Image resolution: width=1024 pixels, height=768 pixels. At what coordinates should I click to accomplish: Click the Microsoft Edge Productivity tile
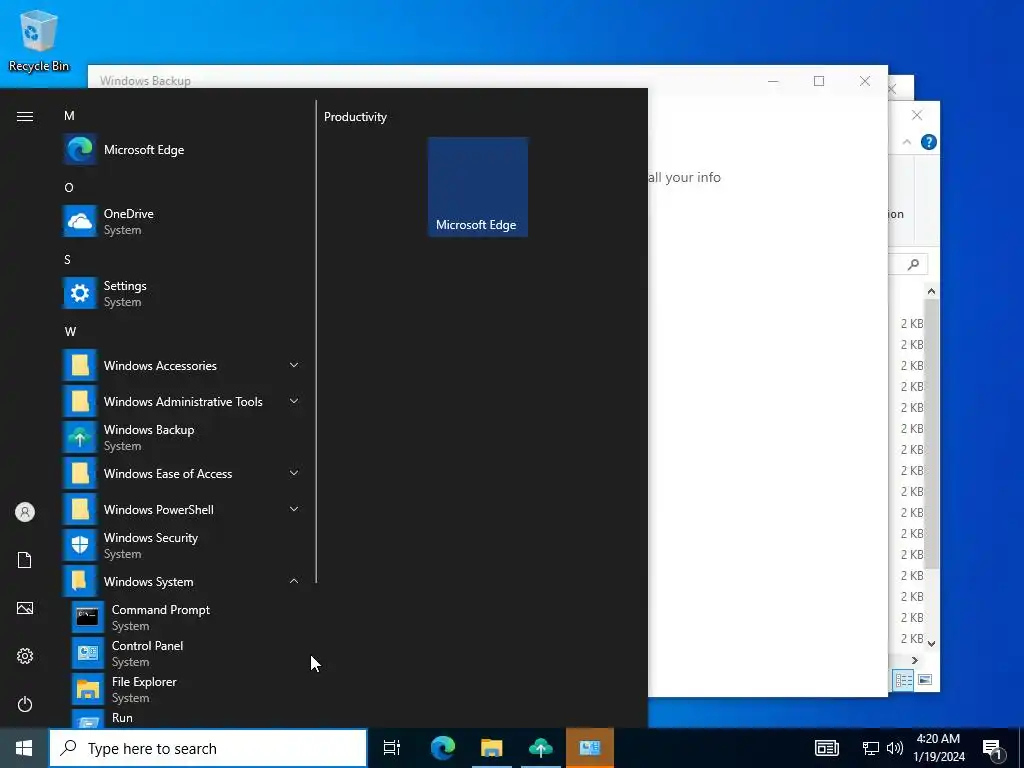pyautogui.click(x=478, y=187)
